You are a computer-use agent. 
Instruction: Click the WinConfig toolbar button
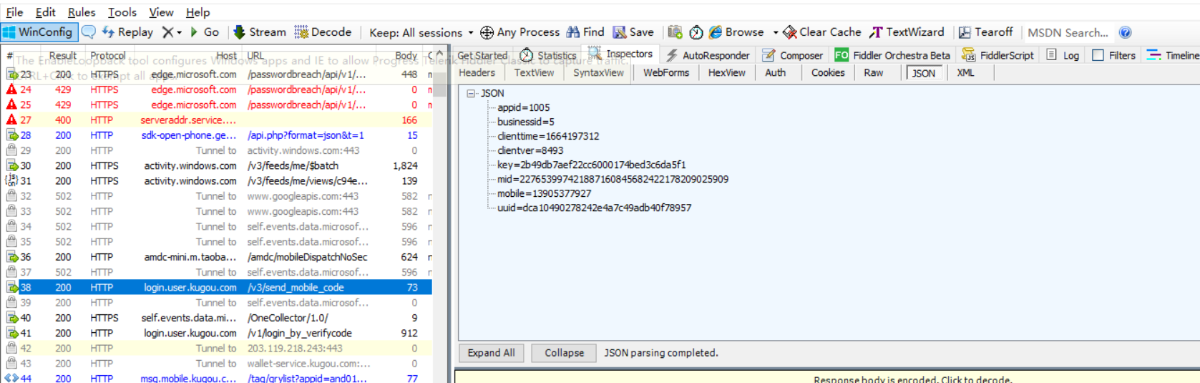(x=38, y=32)
